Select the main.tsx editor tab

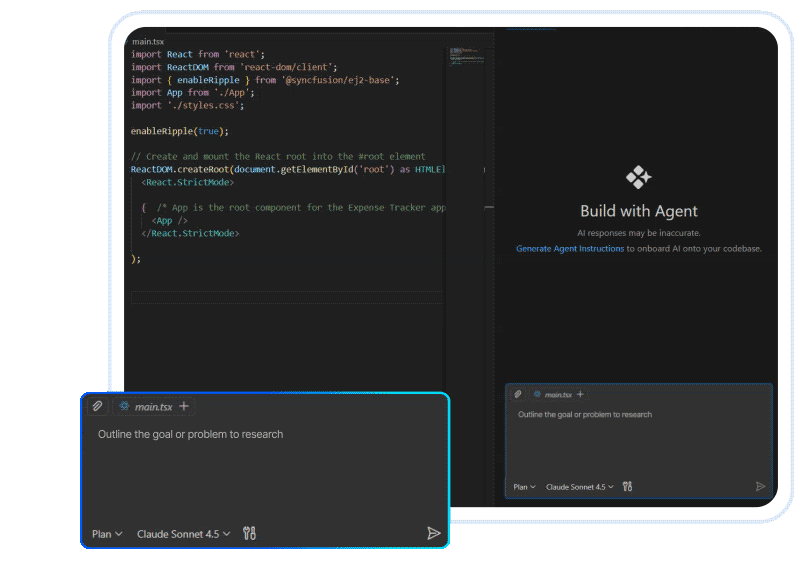pos(148,41)
